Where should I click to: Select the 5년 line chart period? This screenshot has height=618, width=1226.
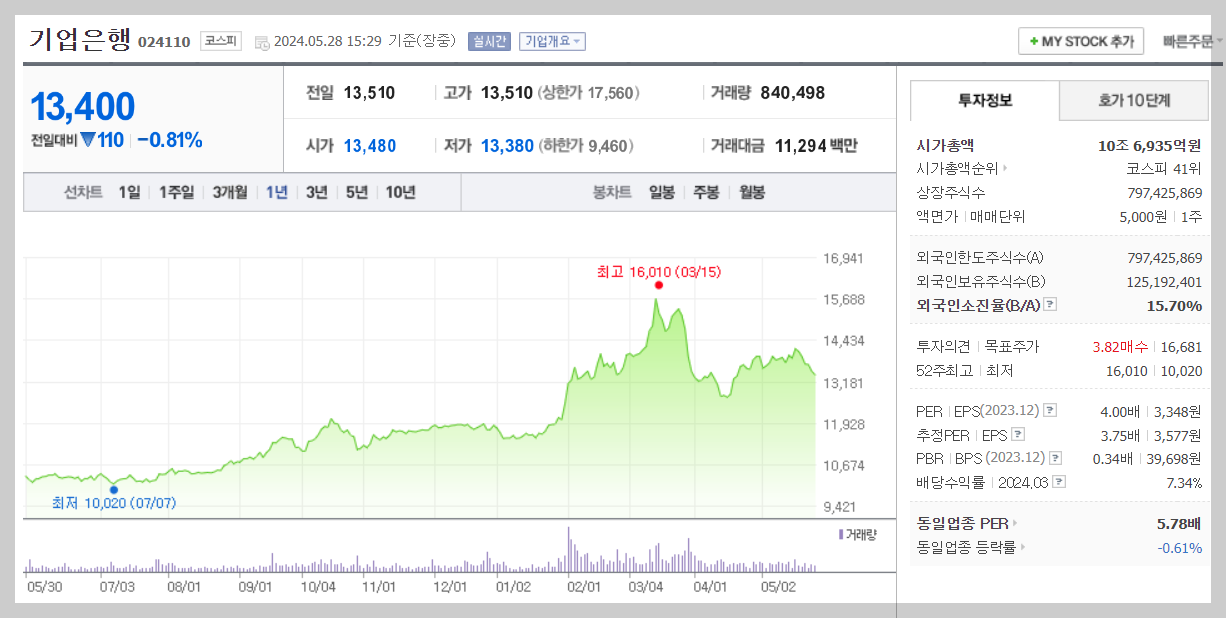pos(356,192)
